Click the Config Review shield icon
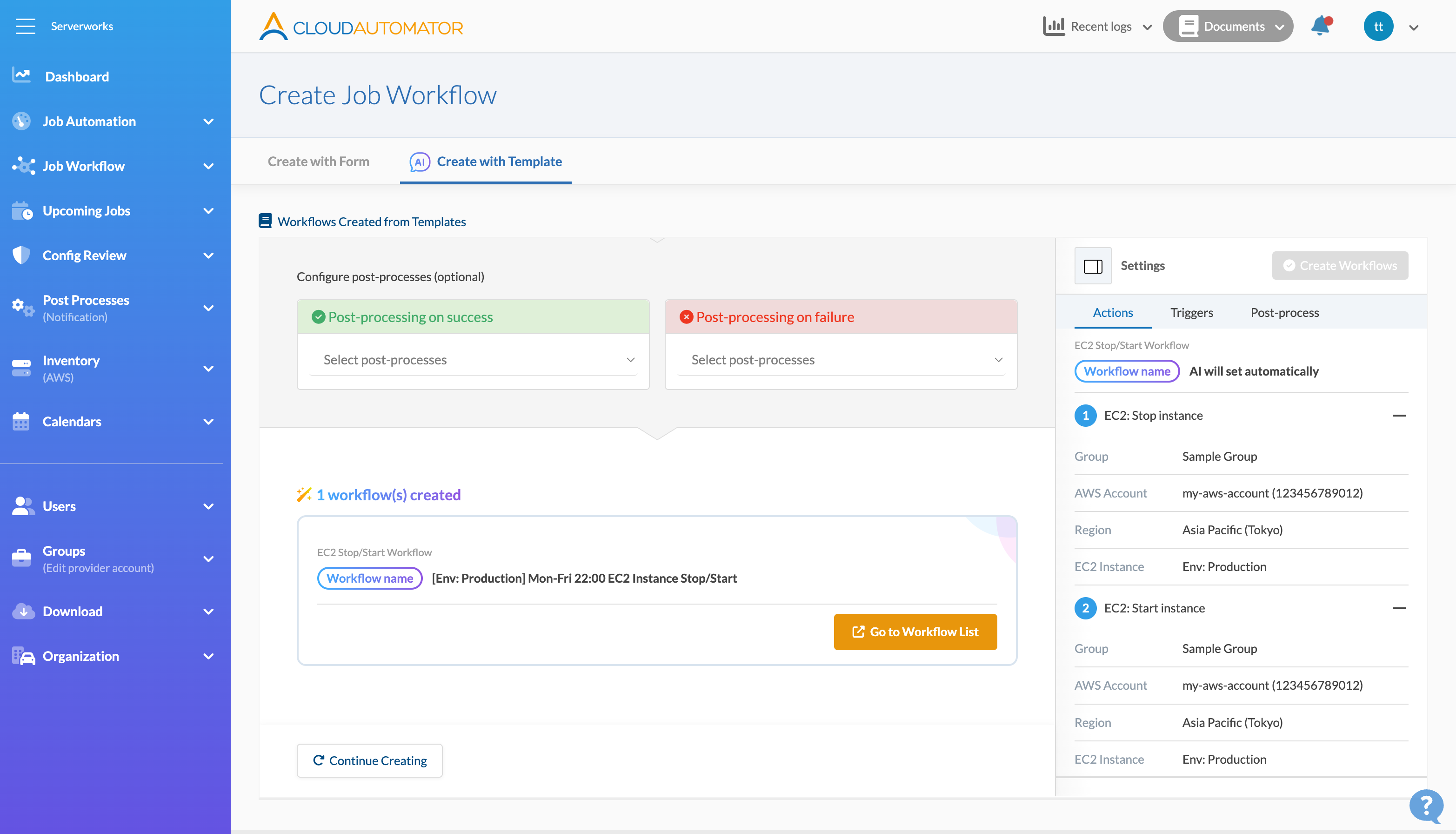 pyautogui.click(x=21, y=255)
